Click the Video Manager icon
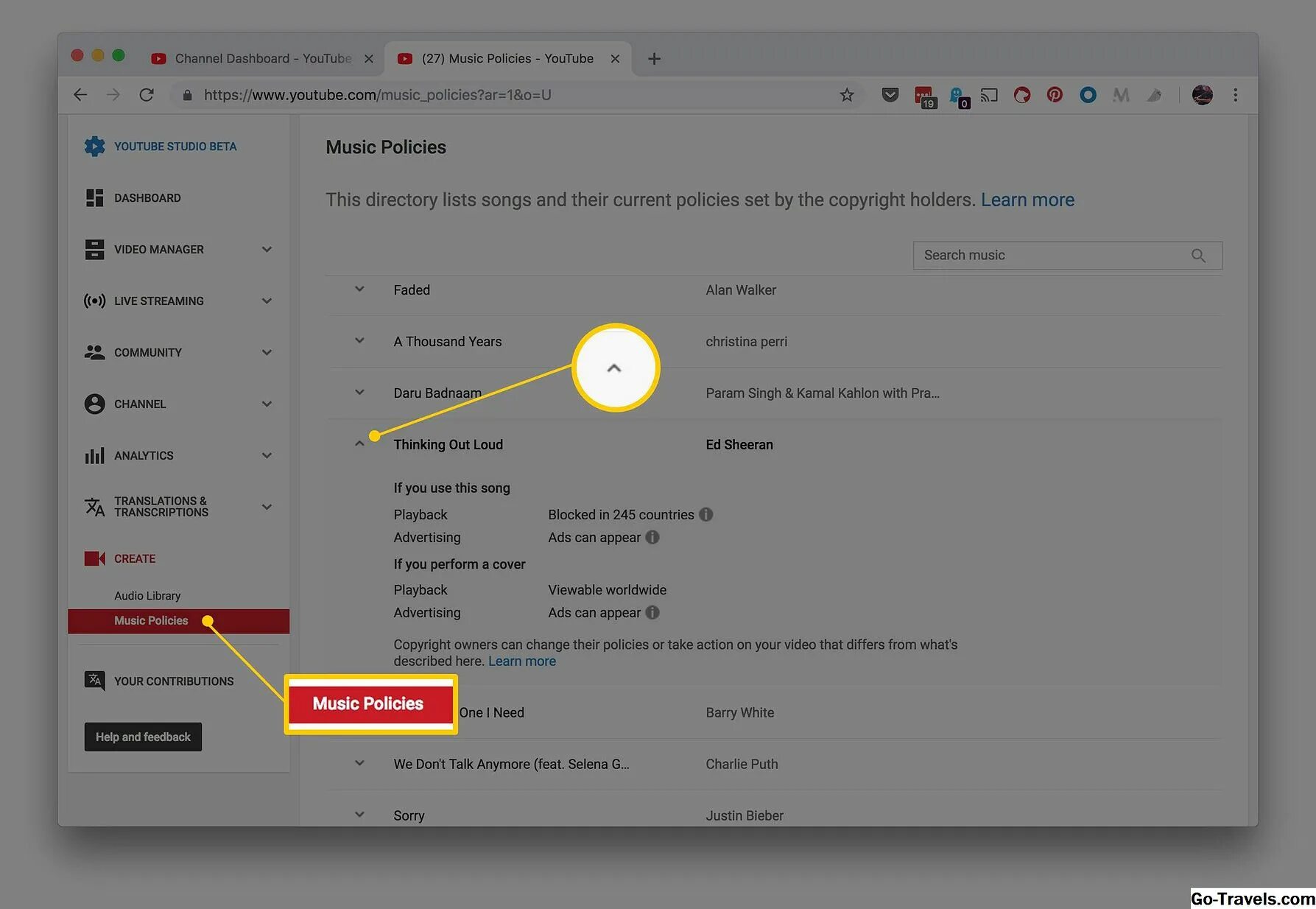Image resolution: width=1316 pixels, height=909 pixels. pyautogui.click(x=94, y=249)
